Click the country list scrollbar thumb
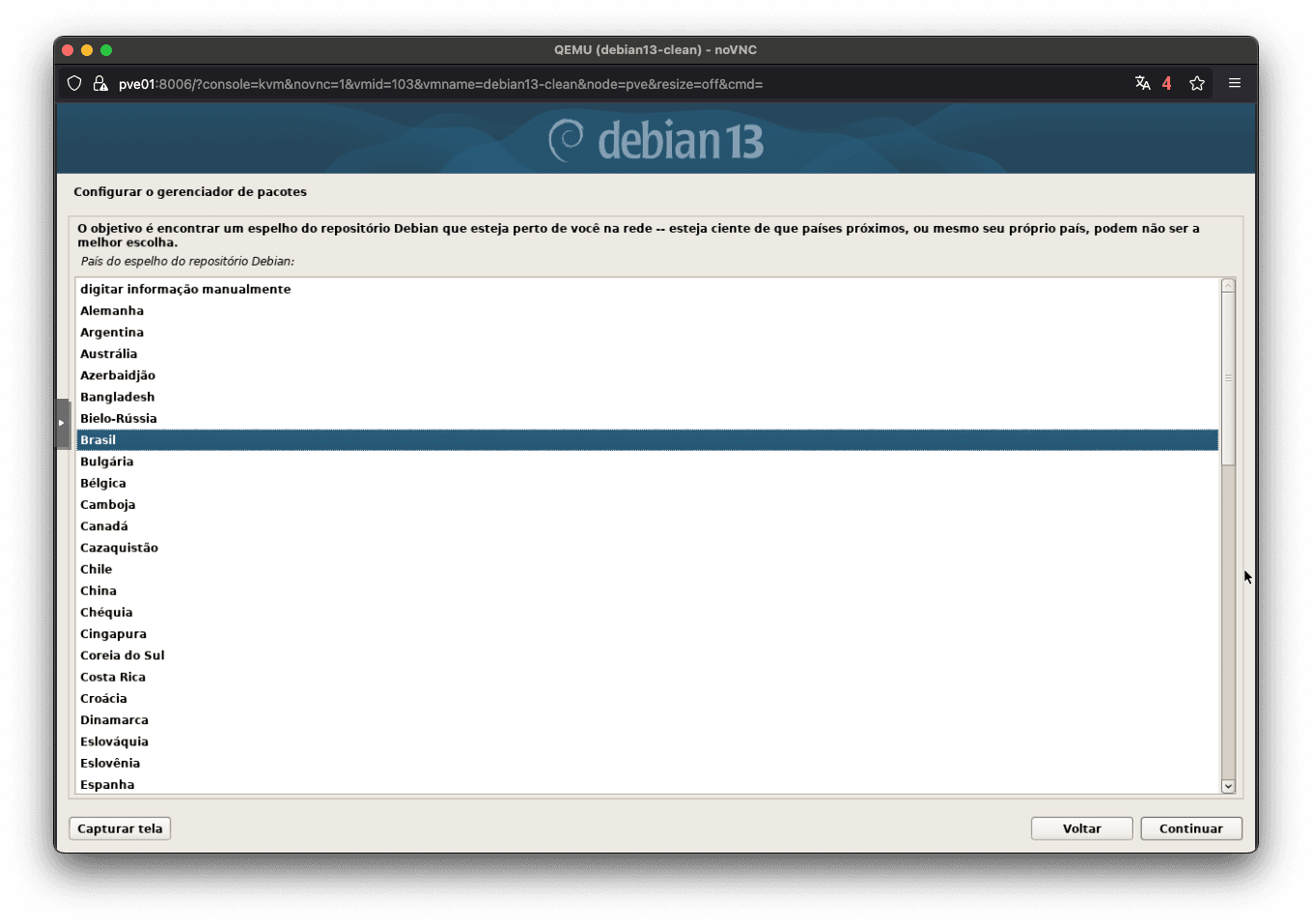The height and width of the screenshot is (924, 1312). point(1228,378)
